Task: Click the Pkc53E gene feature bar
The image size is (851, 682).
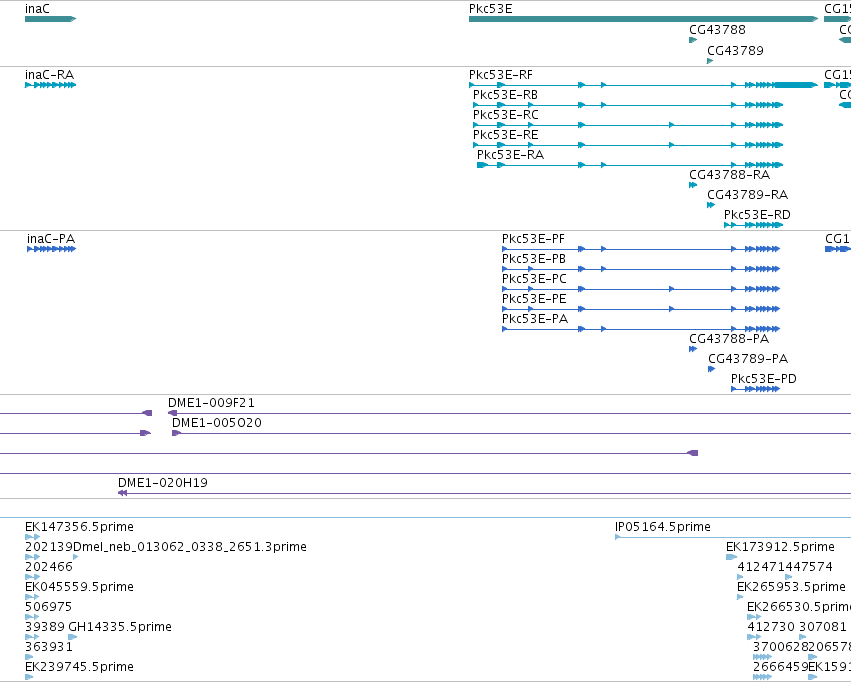Action: tap(643, 19)
